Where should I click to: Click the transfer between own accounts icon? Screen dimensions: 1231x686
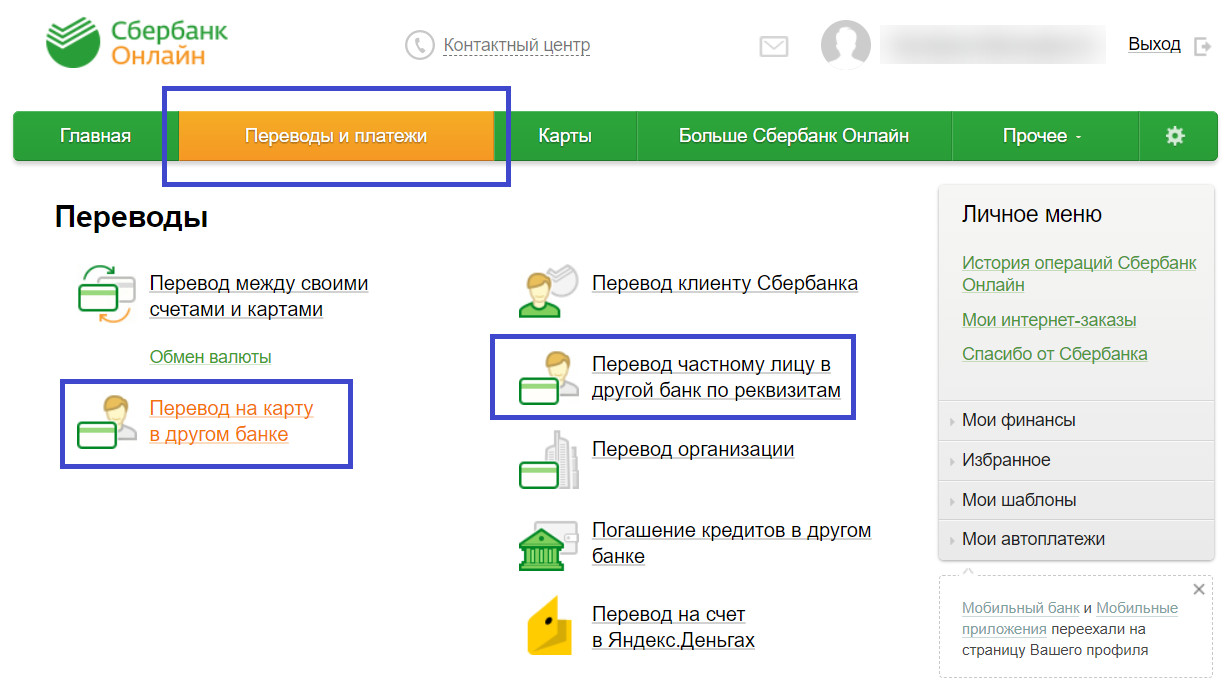(105, 294)
